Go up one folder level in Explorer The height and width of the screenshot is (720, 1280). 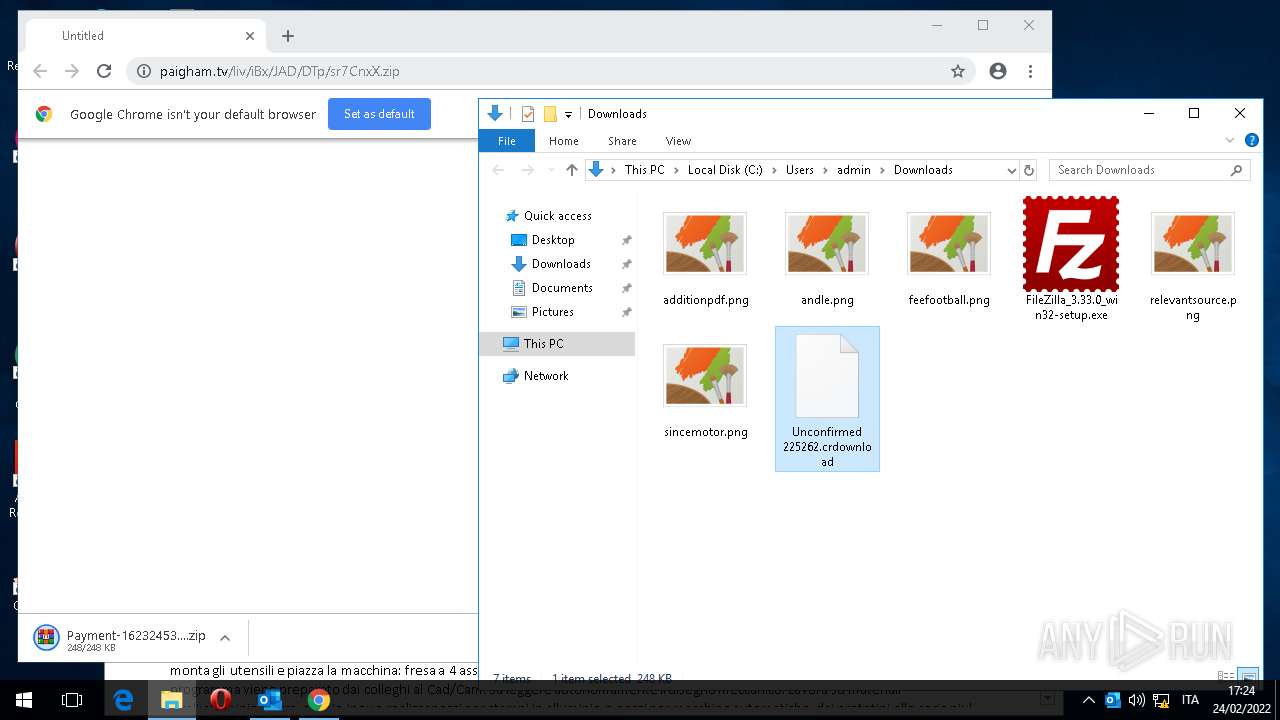[572, 170]
